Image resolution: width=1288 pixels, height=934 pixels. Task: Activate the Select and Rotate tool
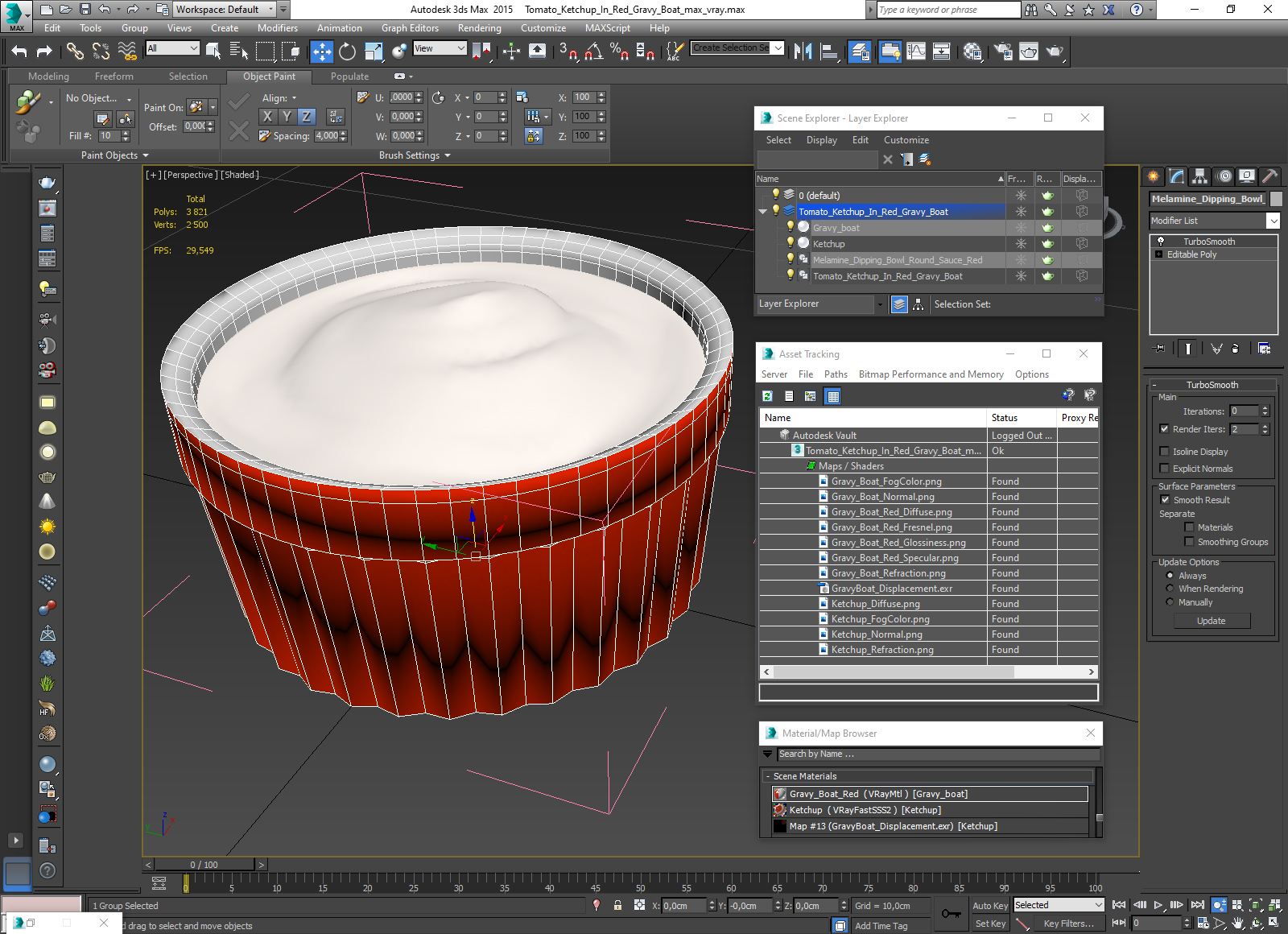coord(347,52)
